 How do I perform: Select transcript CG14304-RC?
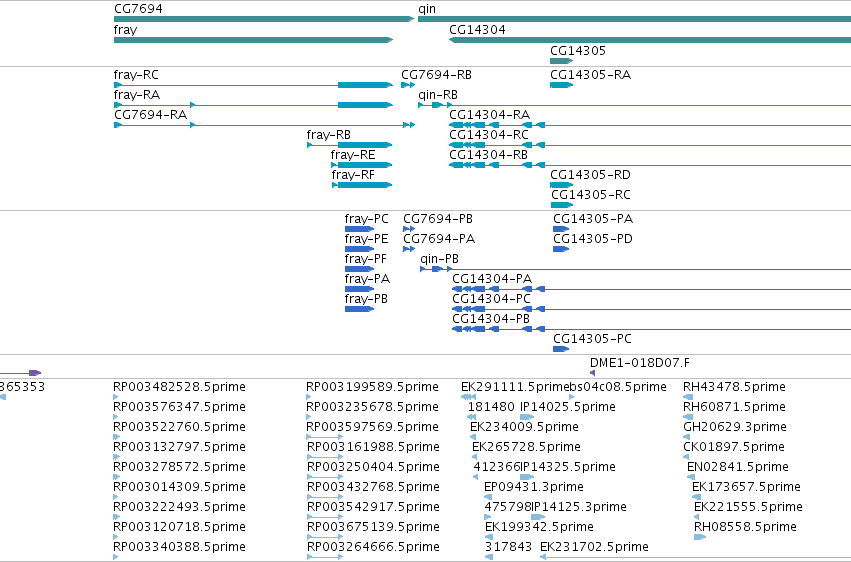coord(489,135)
